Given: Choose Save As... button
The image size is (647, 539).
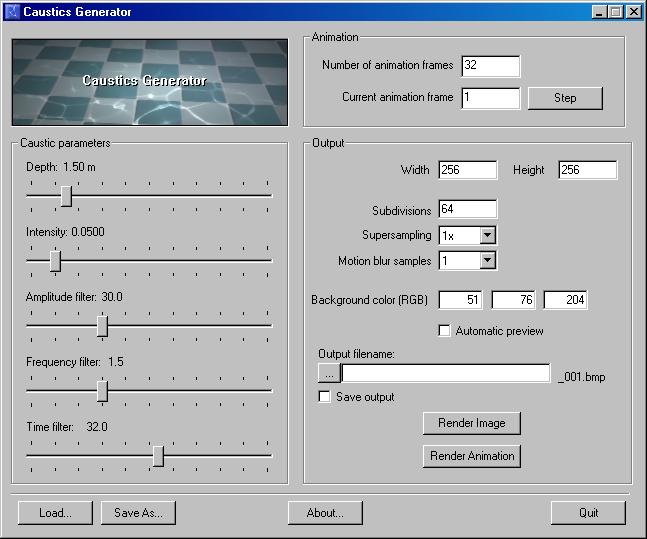Looking at the screenshot, I should pos(138,513).
